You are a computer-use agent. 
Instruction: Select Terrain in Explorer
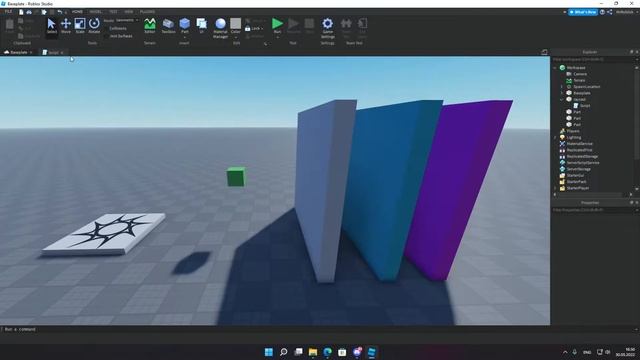tap(579, 80)
